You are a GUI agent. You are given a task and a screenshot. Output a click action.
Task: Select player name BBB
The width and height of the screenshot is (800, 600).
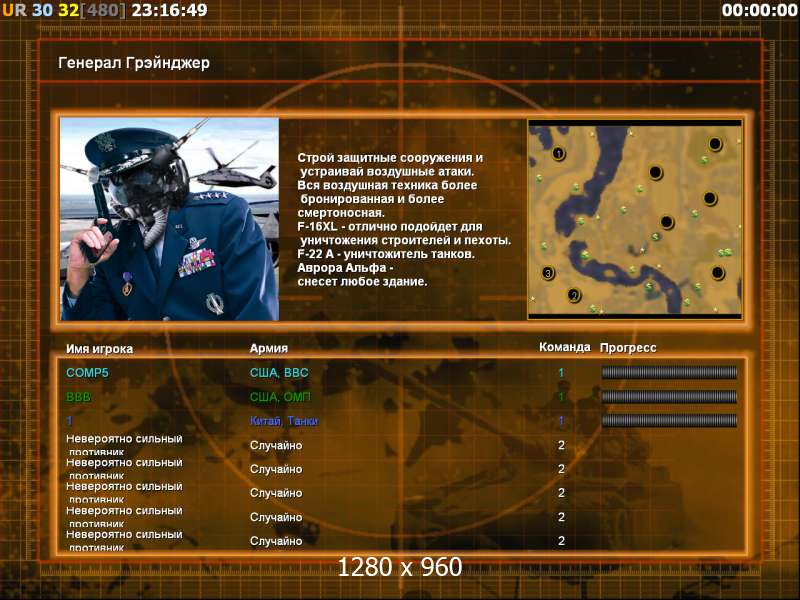(79, 396)
